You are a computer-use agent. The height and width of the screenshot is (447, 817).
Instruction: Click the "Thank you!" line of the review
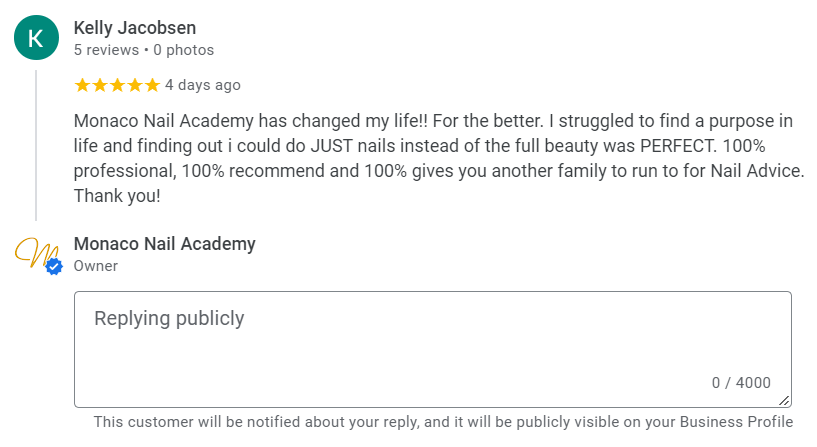click(x=117, y=196)
